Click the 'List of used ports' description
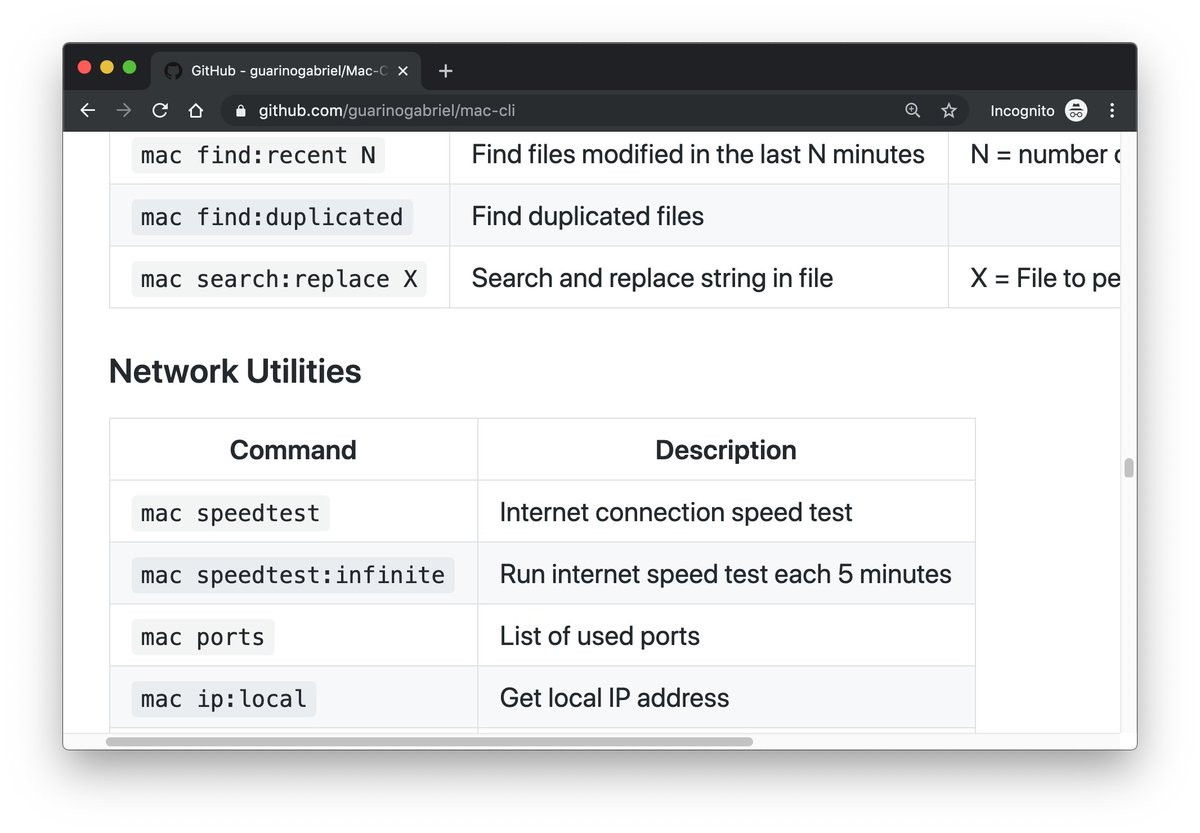Image resolution: width=1200 pixels, height=833 pixels. [x=600, y=637]
